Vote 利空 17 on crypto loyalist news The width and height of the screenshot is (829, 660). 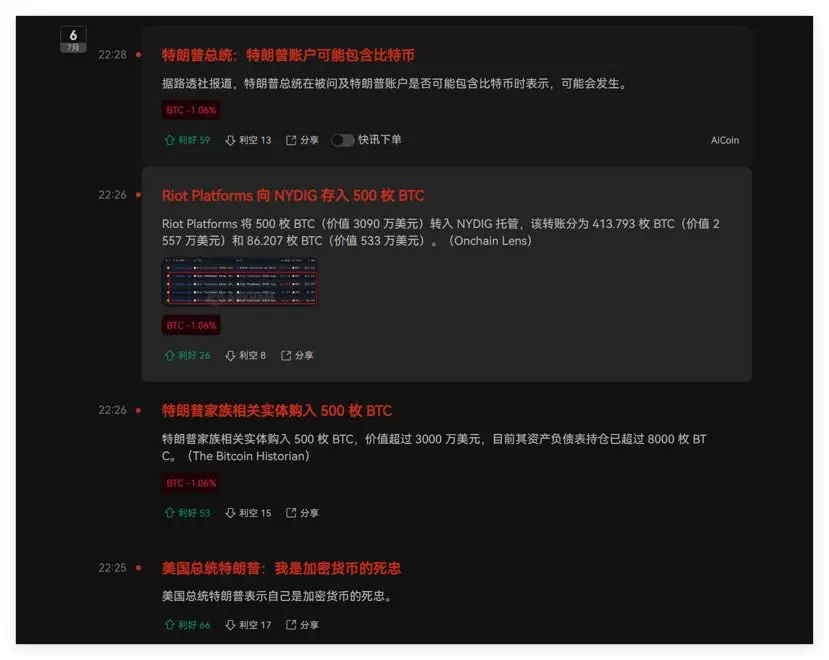(x=248, y=625)
